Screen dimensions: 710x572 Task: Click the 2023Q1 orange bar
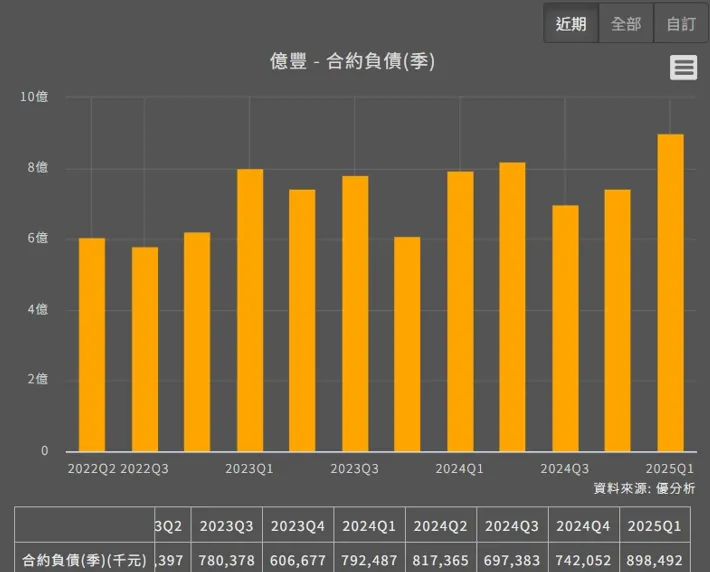pos(250,310)
